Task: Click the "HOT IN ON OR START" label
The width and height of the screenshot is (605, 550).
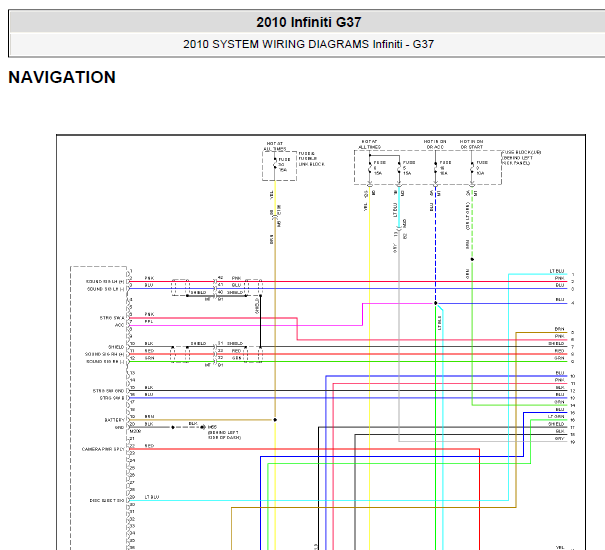Action: coord(471,144)
